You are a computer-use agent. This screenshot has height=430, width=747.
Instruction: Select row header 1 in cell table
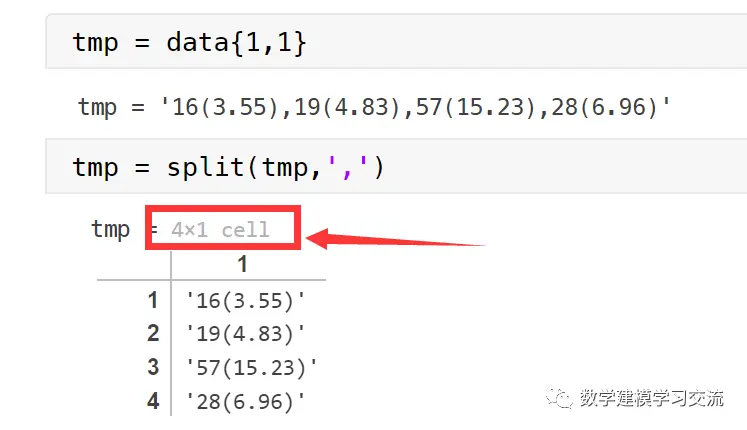click(152, 300)
